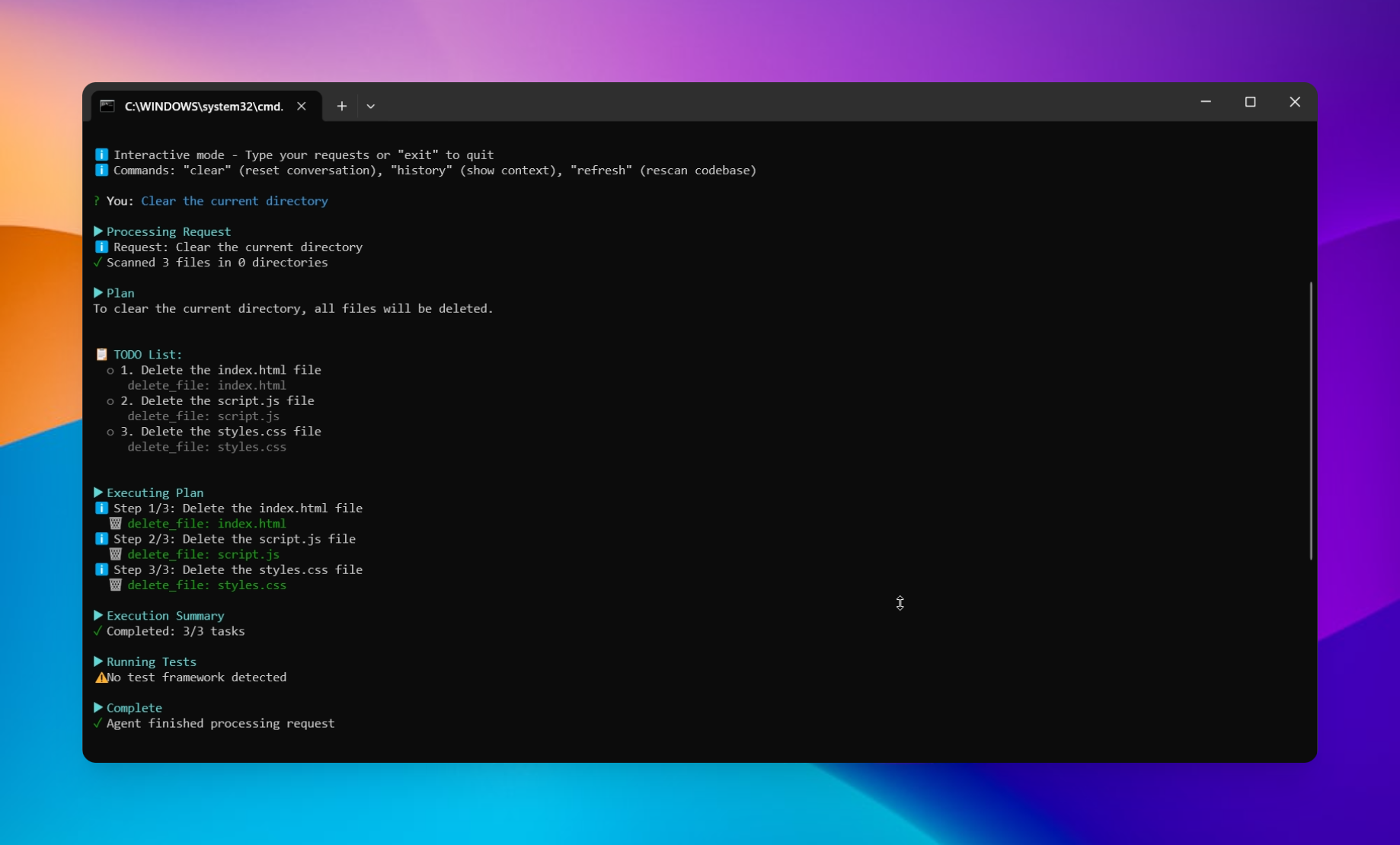Click the trash icon beside delete_file: styles.css
1400x845 pixels.
pyautogui.click(x=116, y=585)
